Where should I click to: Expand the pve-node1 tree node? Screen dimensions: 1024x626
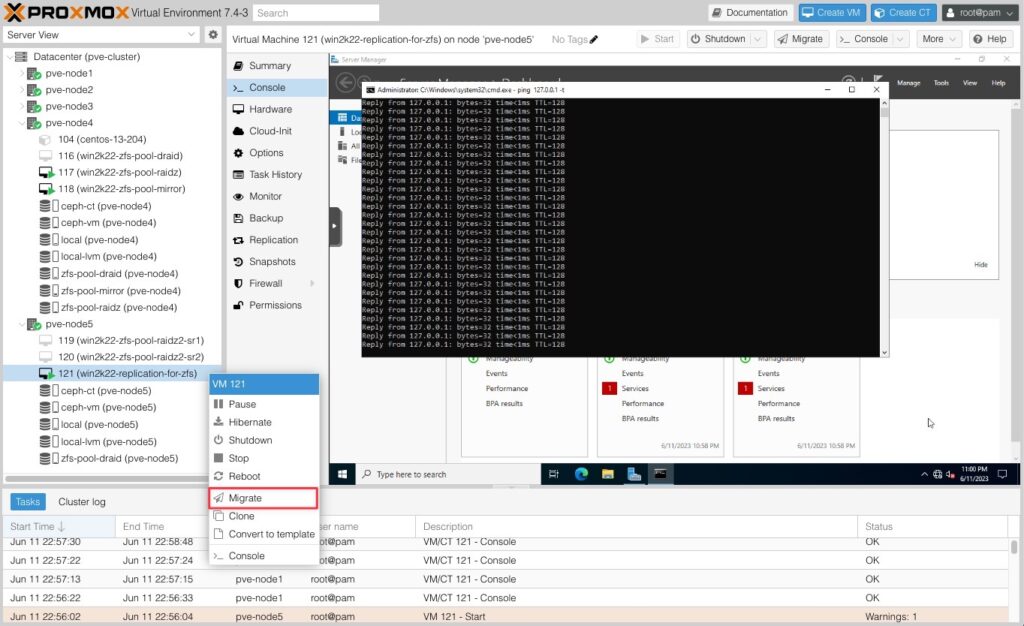pyautogui.click(x=22, y=73)
